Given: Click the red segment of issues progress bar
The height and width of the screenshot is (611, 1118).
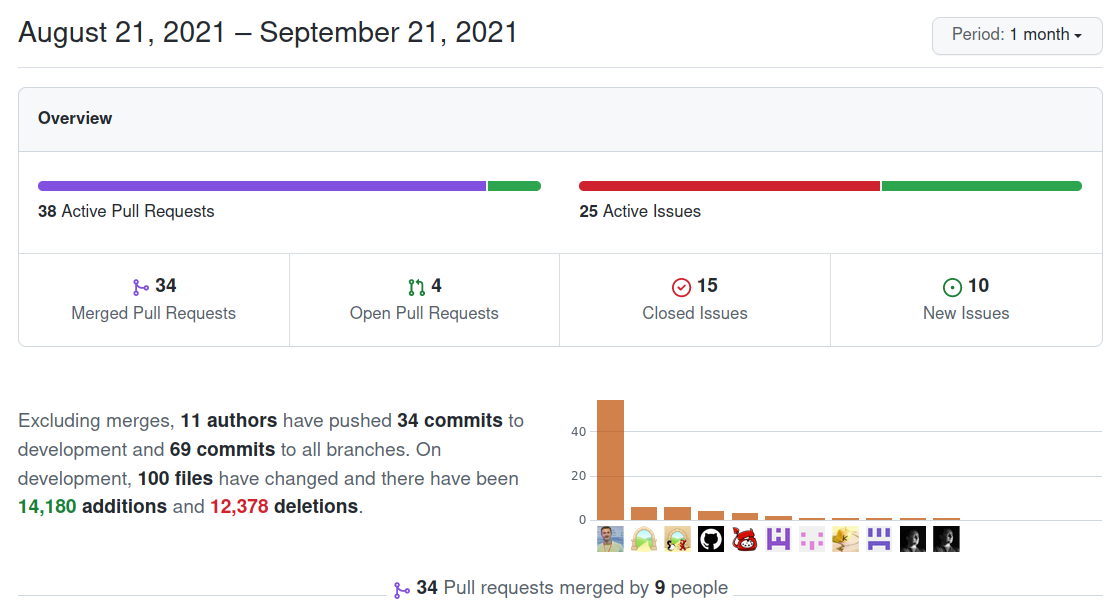Looking at the screenshot, I should [x=729, y=186].
